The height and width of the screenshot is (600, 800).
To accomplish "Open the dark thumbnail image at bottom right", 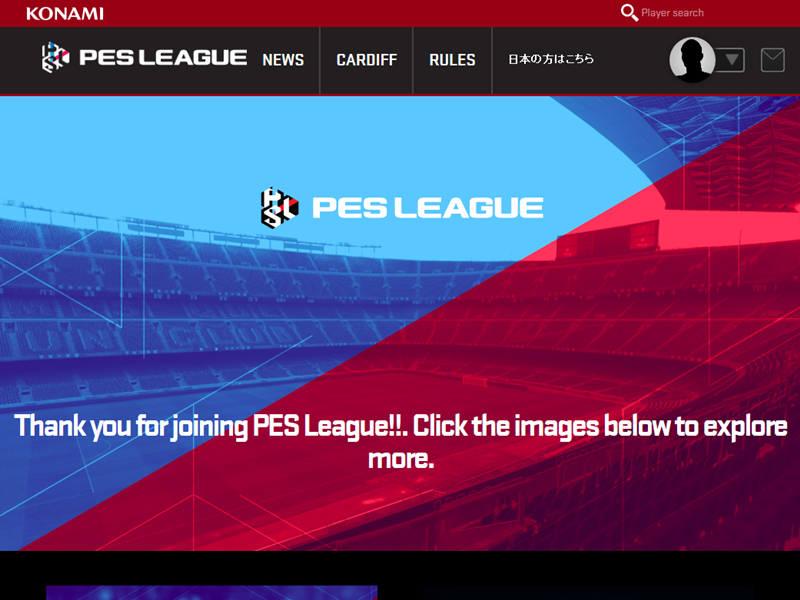I will (x=588, y=593).
